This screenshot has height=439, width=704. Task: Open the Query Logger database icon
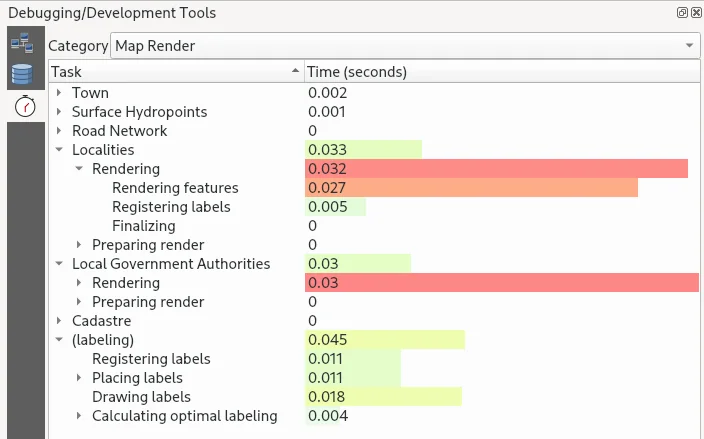(22, 74)
